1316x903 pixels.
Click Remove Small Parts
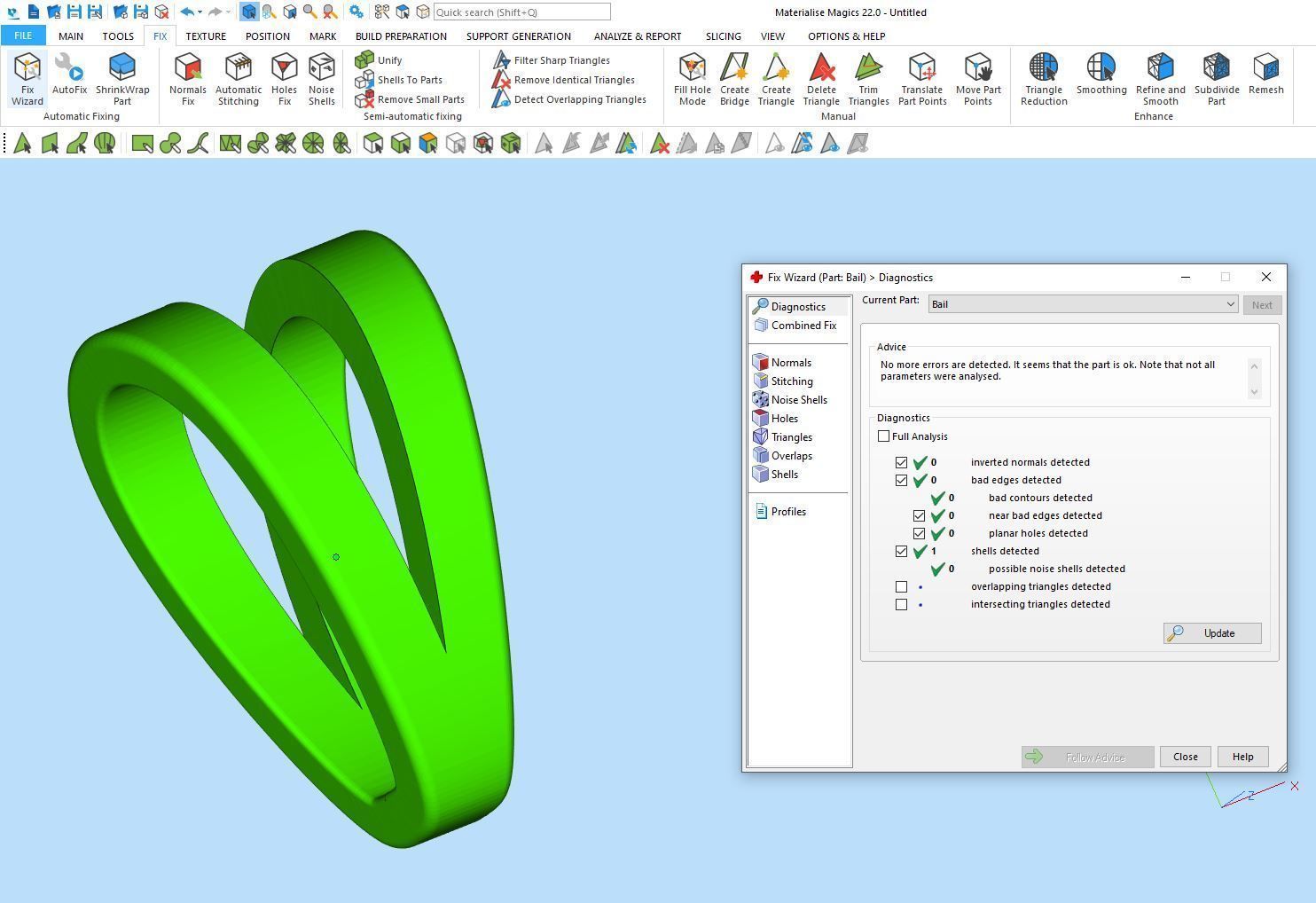pos(410,99)
